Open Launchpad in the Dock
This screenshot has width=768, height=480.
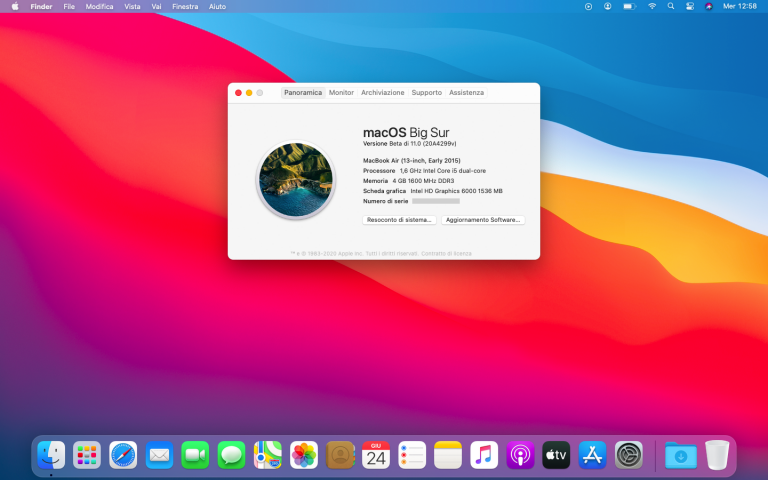(x=87, y=455)
